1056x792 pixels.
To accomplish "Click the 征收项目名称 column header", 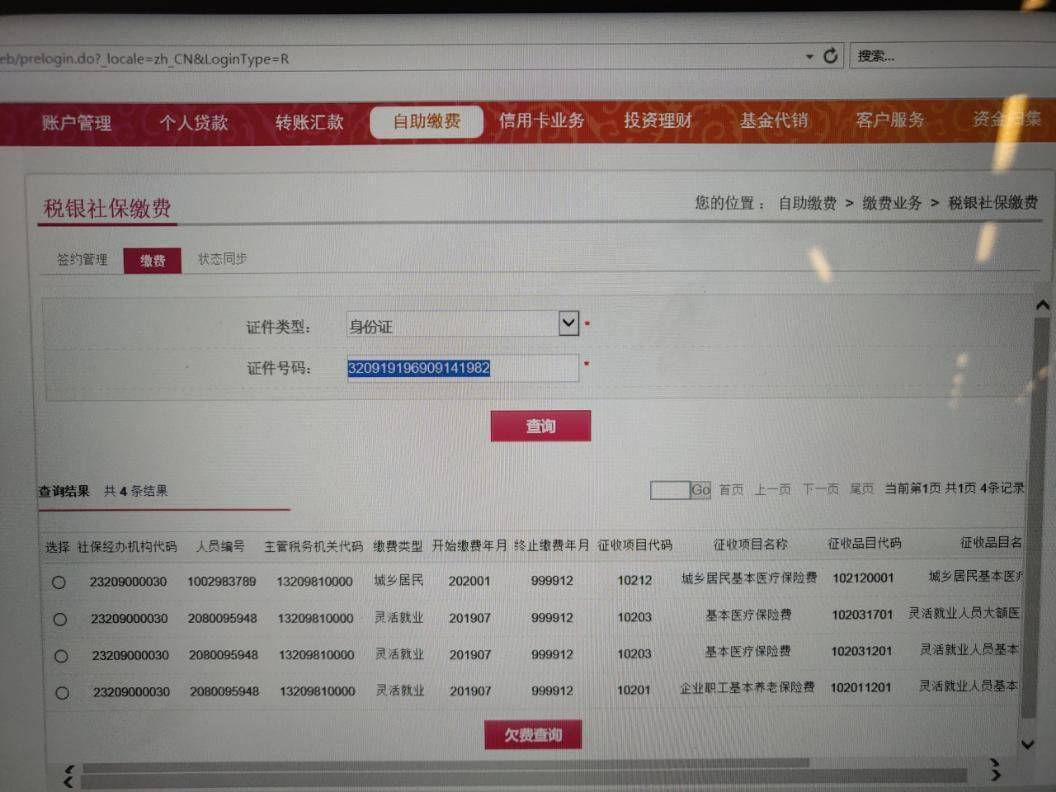I will 750,543.
